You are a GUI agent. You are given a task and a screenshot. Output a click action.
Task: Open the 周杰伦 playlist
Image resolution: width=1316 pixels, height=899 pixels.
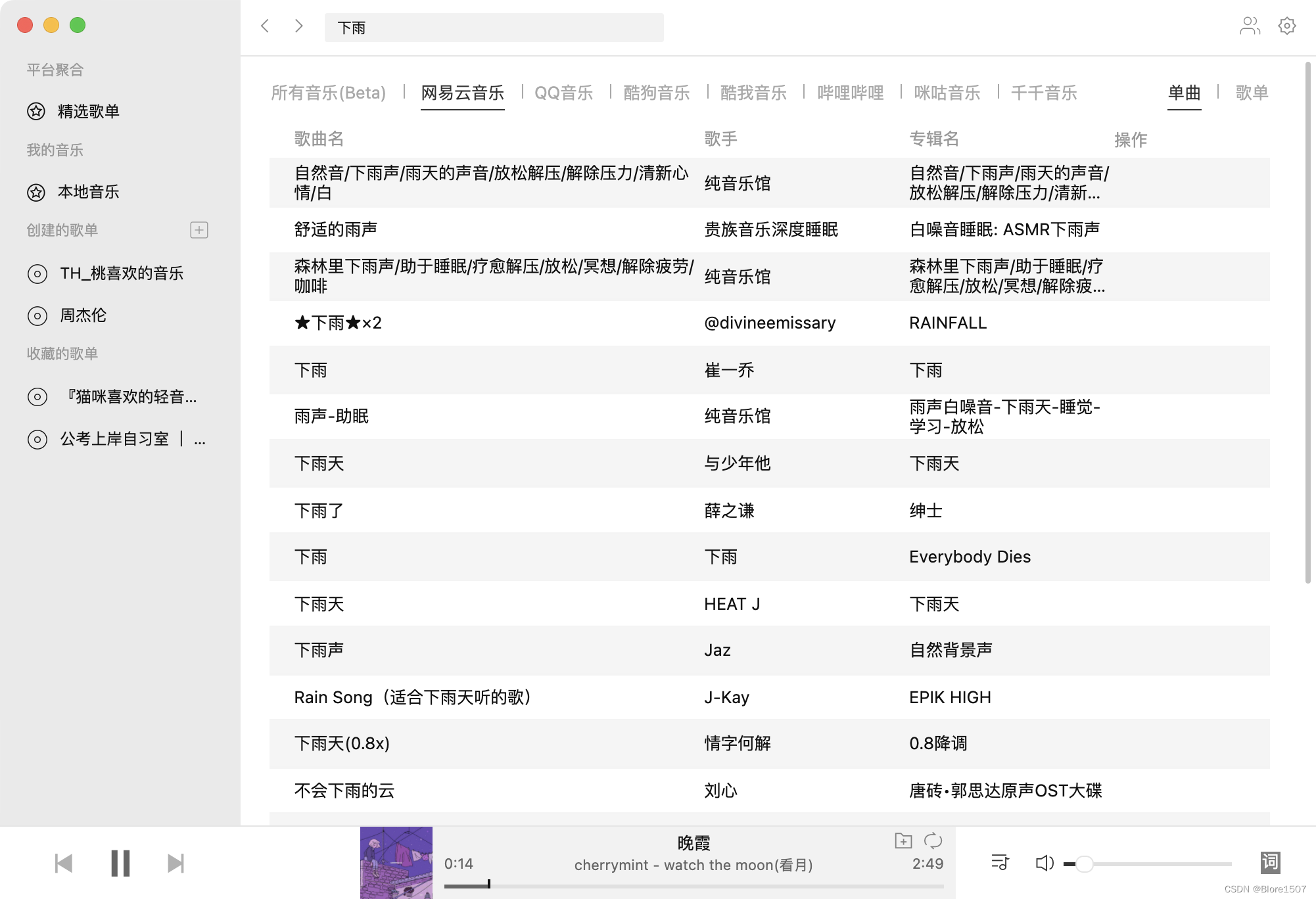point(83,315)
